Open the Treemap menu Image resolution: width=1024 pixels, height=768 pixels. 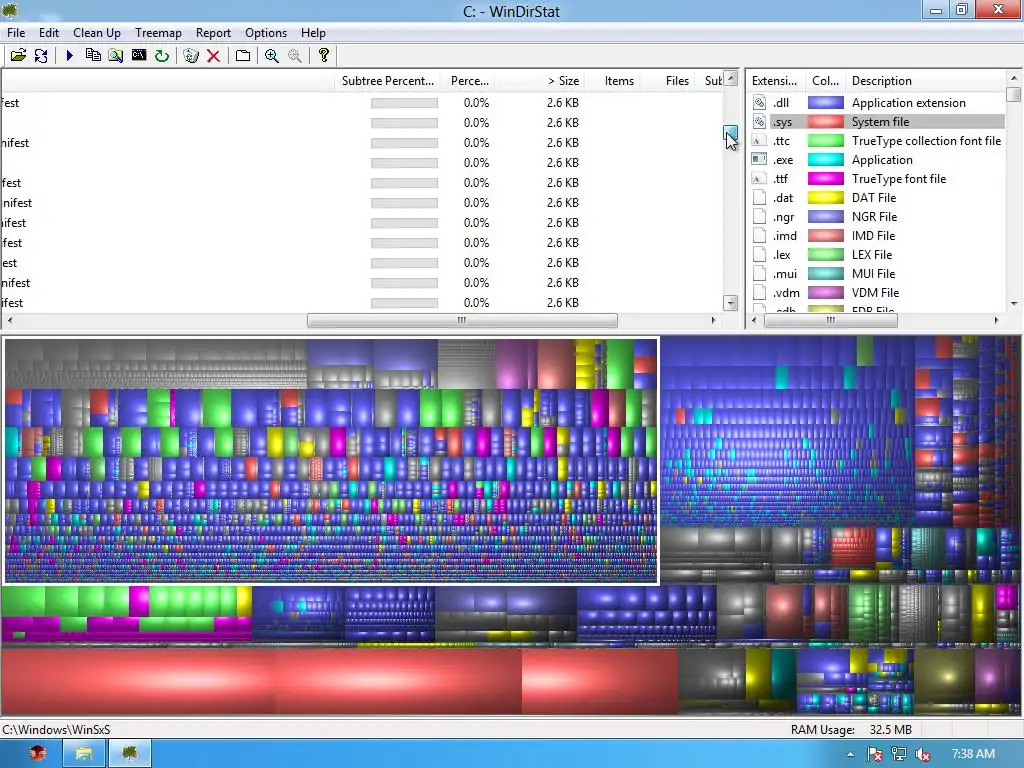pos(158,33)
